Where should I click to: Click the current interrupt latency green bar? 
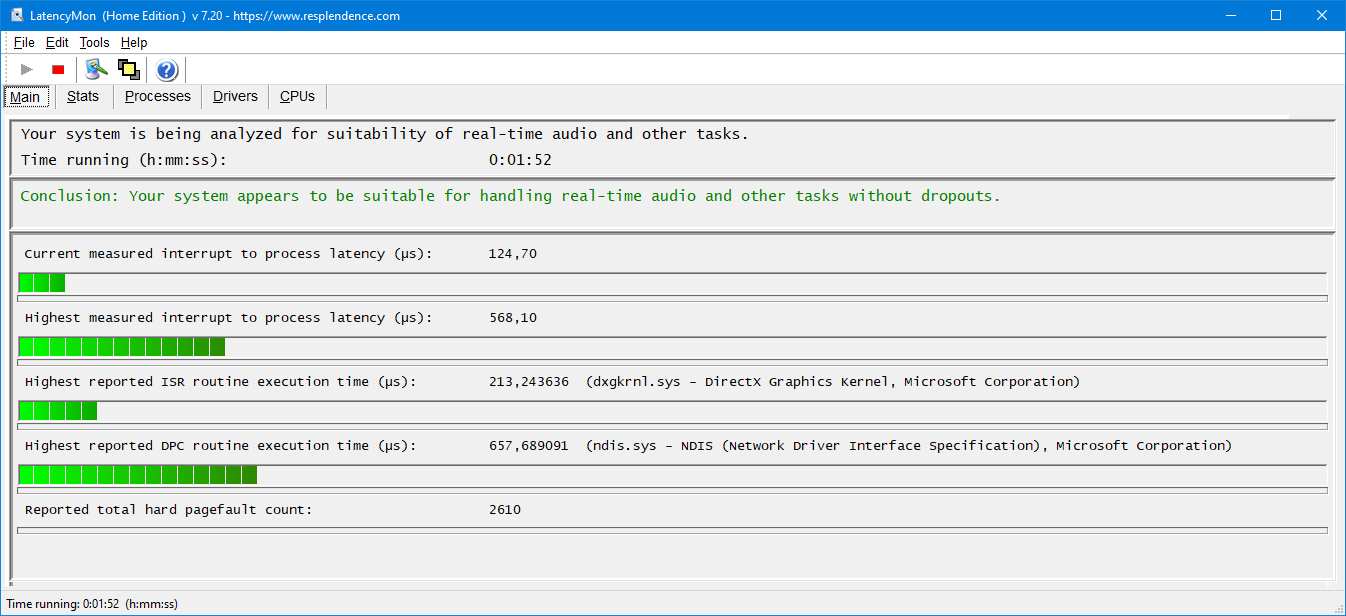(42, 283)
